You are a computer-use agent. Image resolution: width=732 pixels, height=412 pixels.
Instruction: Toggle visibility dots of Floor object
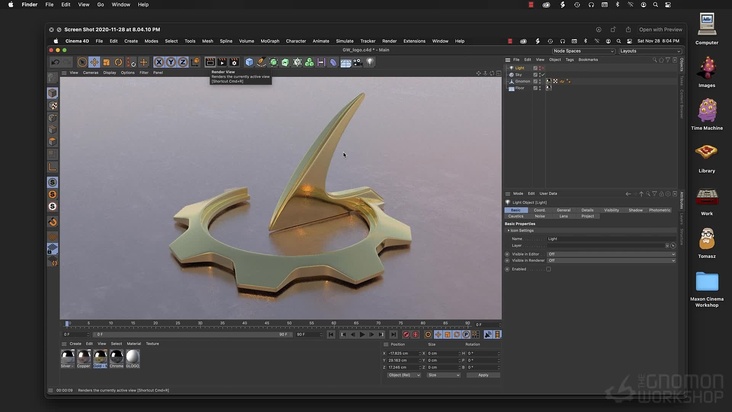pyautogui.click(x=538, y=88)
